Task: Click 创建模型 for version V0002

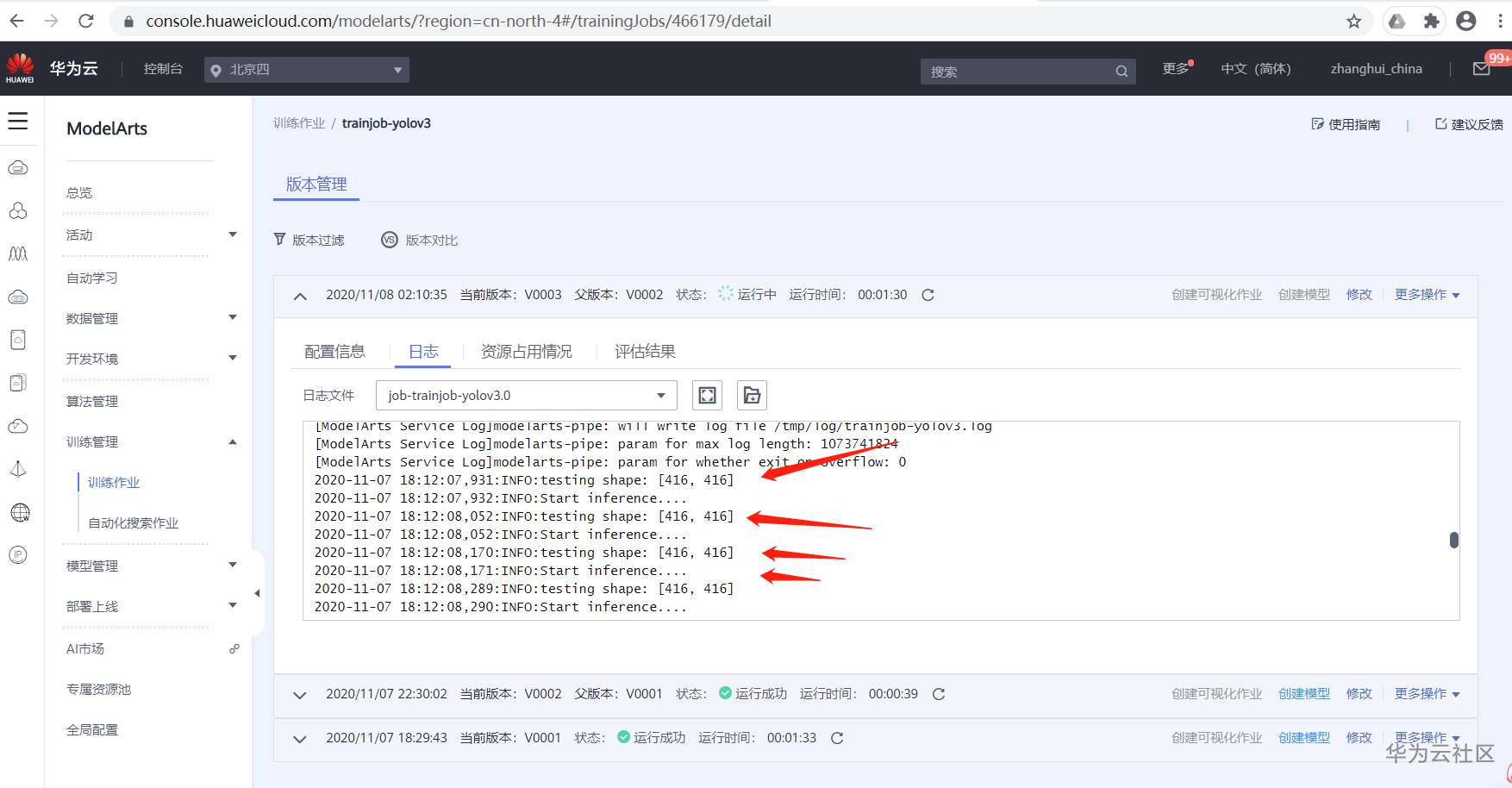Action: pos(1304,694)
